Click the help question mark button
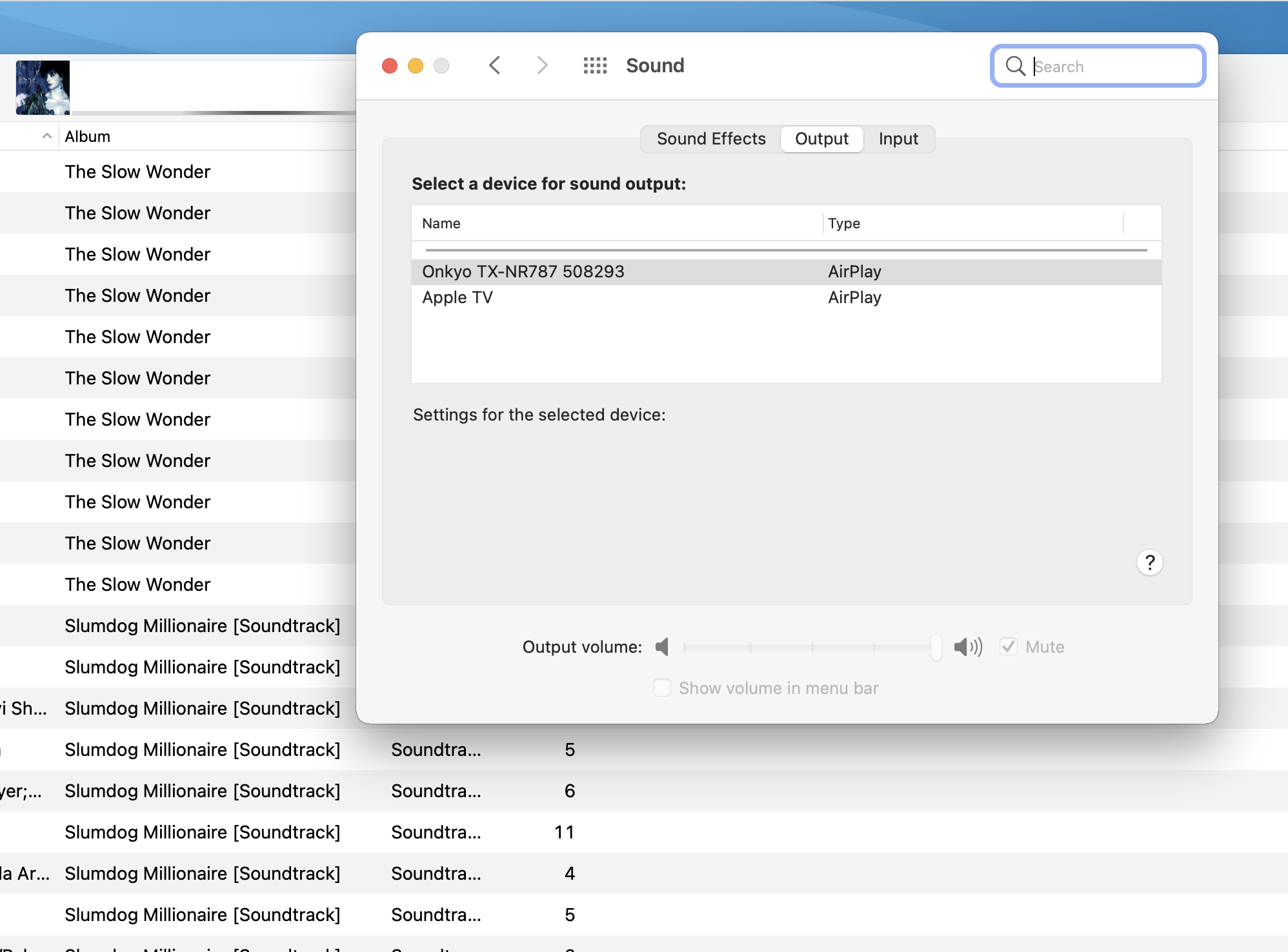Screen dimensions: 1288x952 1149,562
